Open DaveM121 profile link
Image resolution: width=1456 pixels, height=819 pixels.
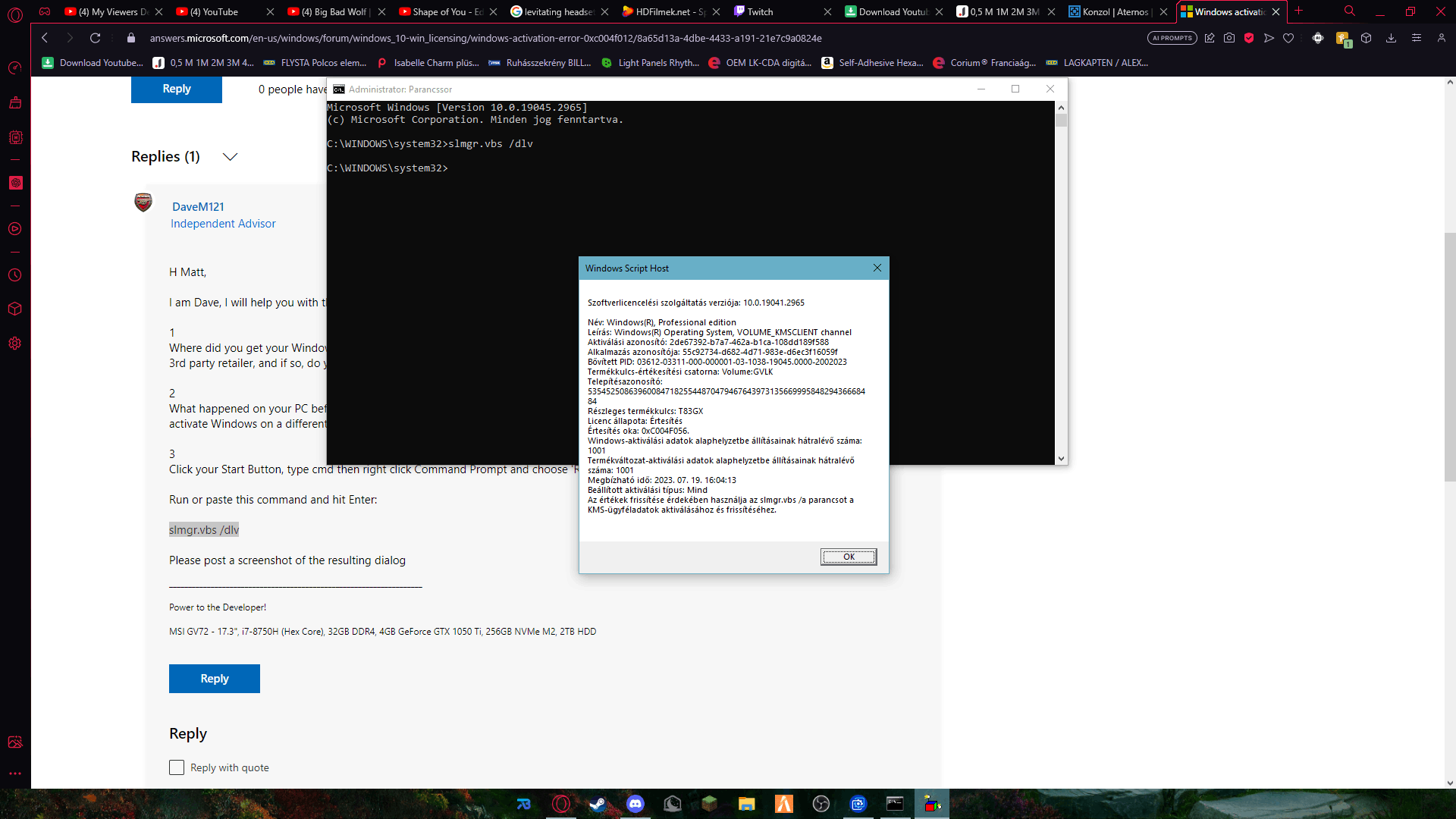(x=198, y=206)
